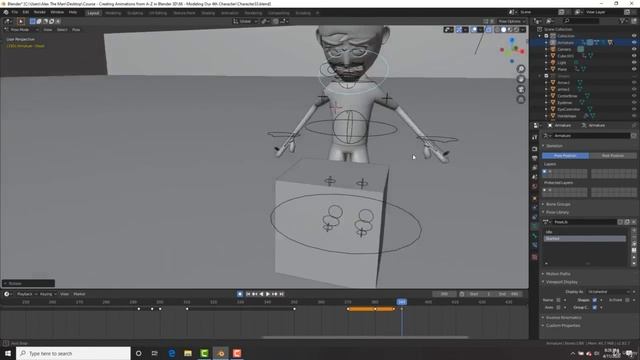The width and height of the screenshot is (640, 360).
Task: Open the viewport Options dropdown
Action: tap(511, 21)
